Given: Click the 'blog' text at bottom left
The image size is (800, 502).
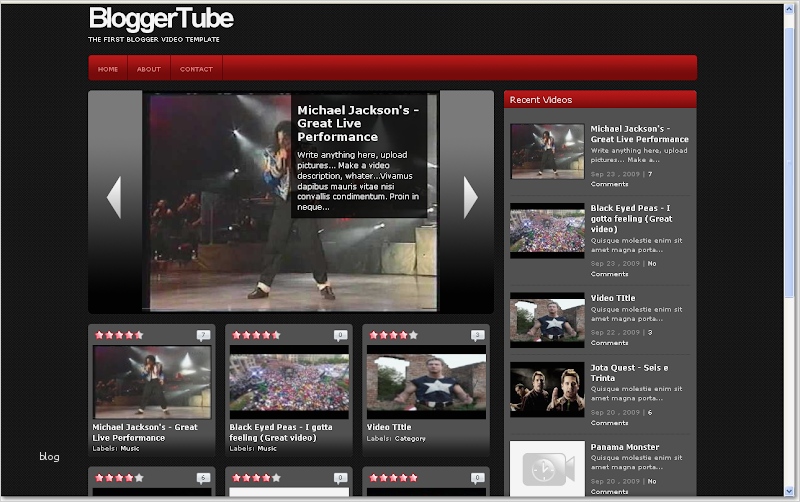Looking at the screenshot, I should point(49,457).
